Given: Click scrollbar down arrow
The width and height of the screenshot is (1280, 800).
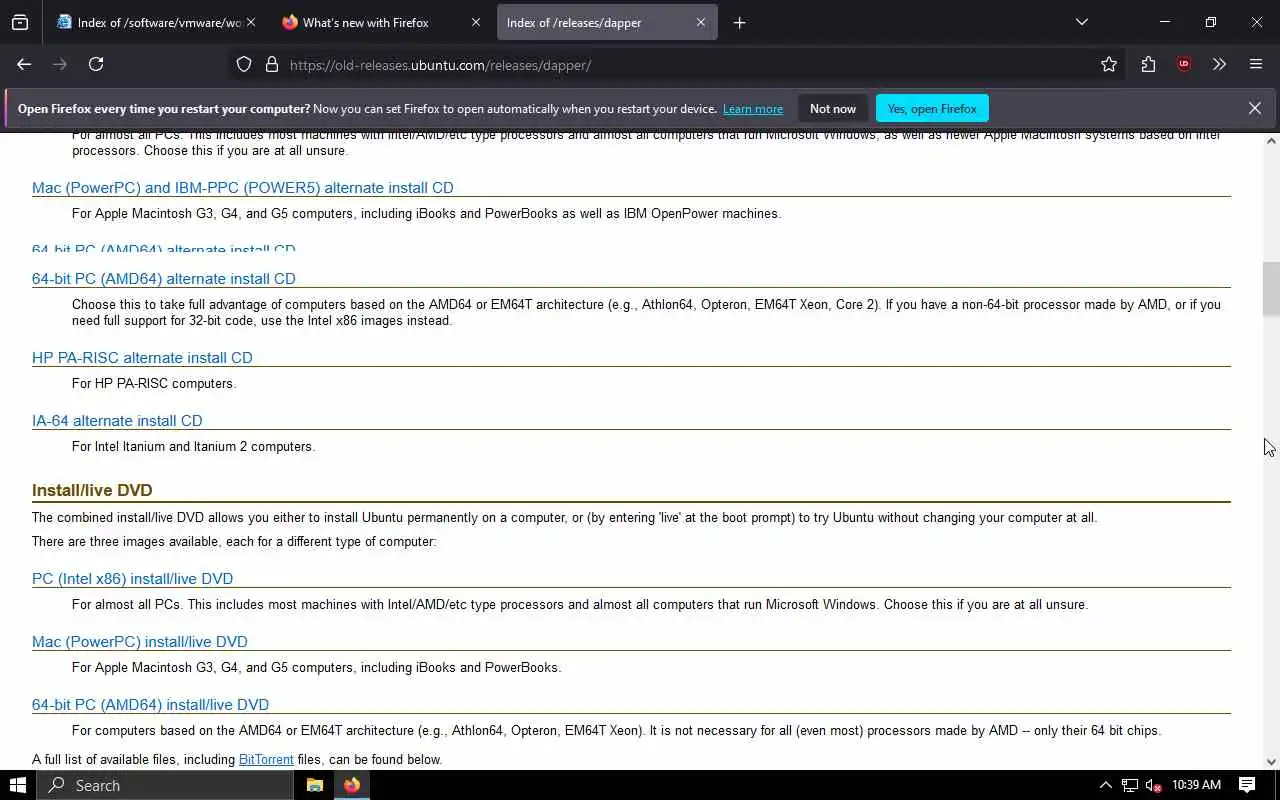Looking at the screenshot, I should coord(1271,761).
